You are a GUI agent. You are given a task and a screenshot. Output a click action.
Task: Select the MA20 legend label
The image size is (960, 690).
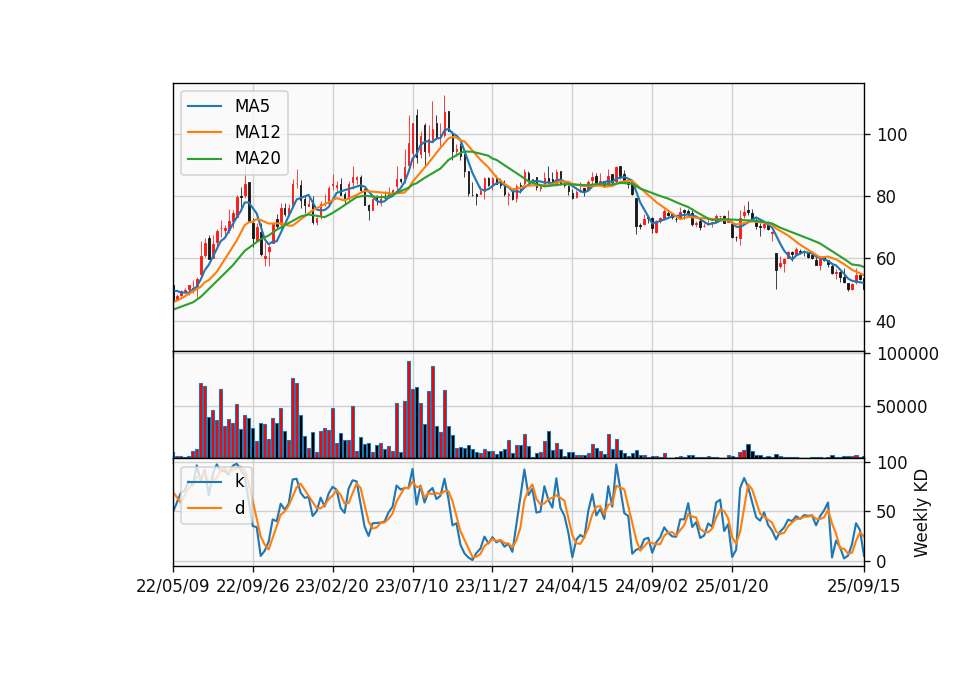click(257, 158)
